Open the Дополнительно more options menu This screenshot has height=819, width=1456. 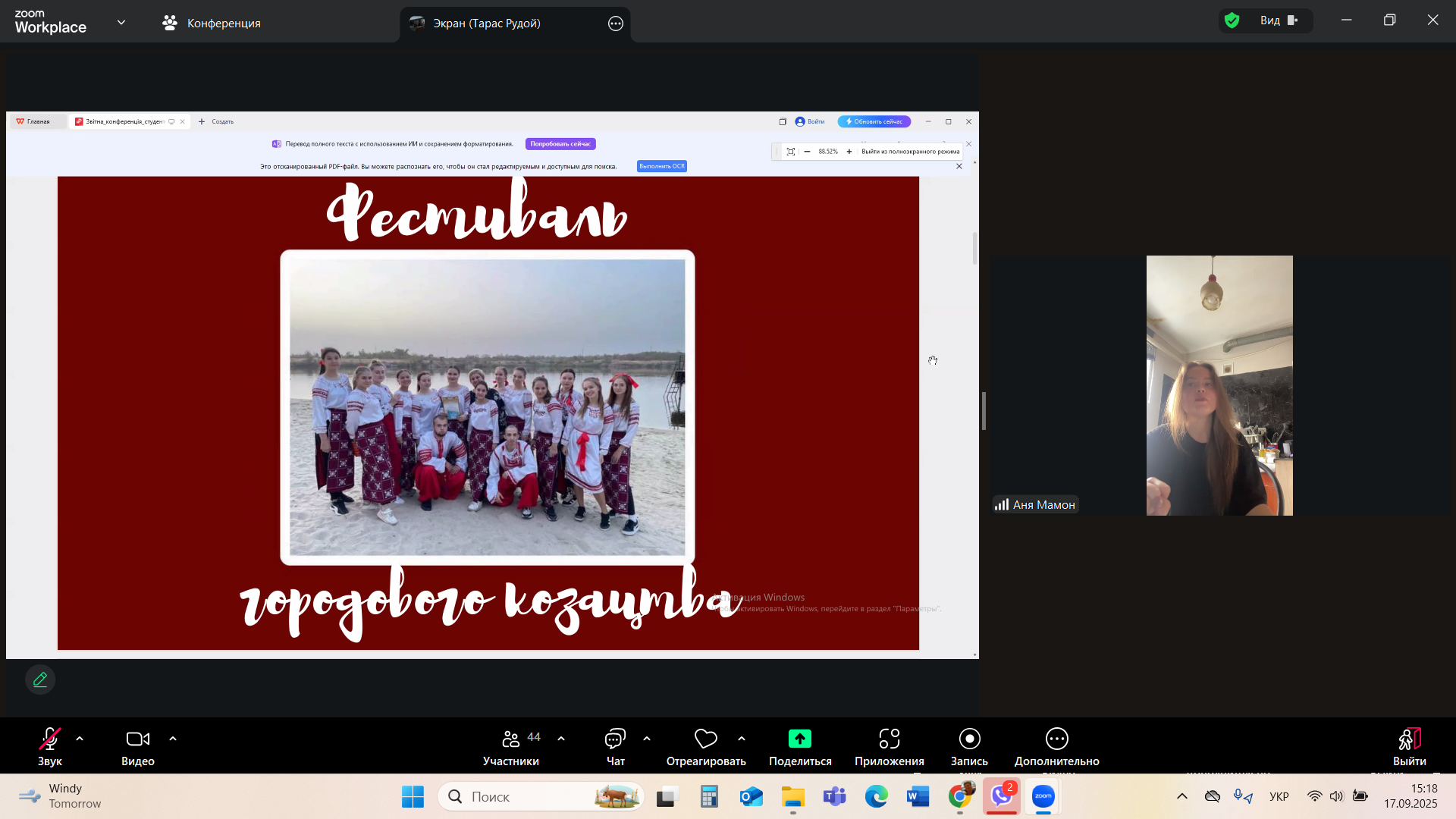pos(1056,739)
